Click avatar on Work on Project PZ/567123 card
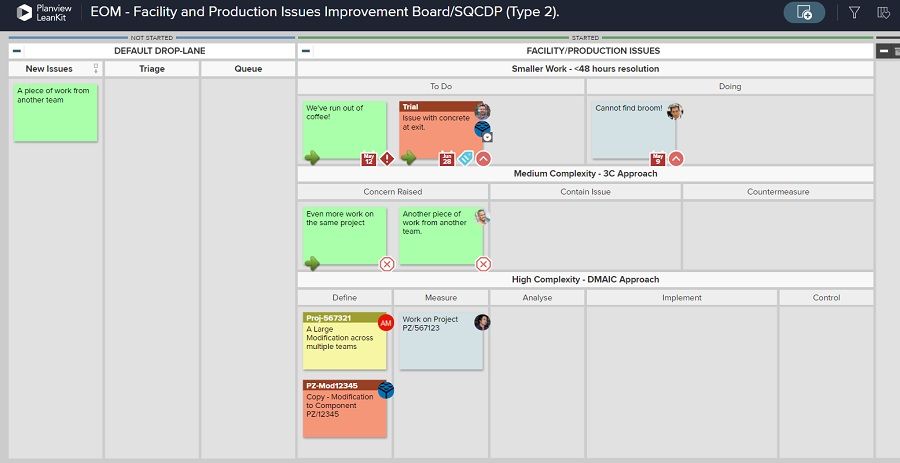 point(482,322)
